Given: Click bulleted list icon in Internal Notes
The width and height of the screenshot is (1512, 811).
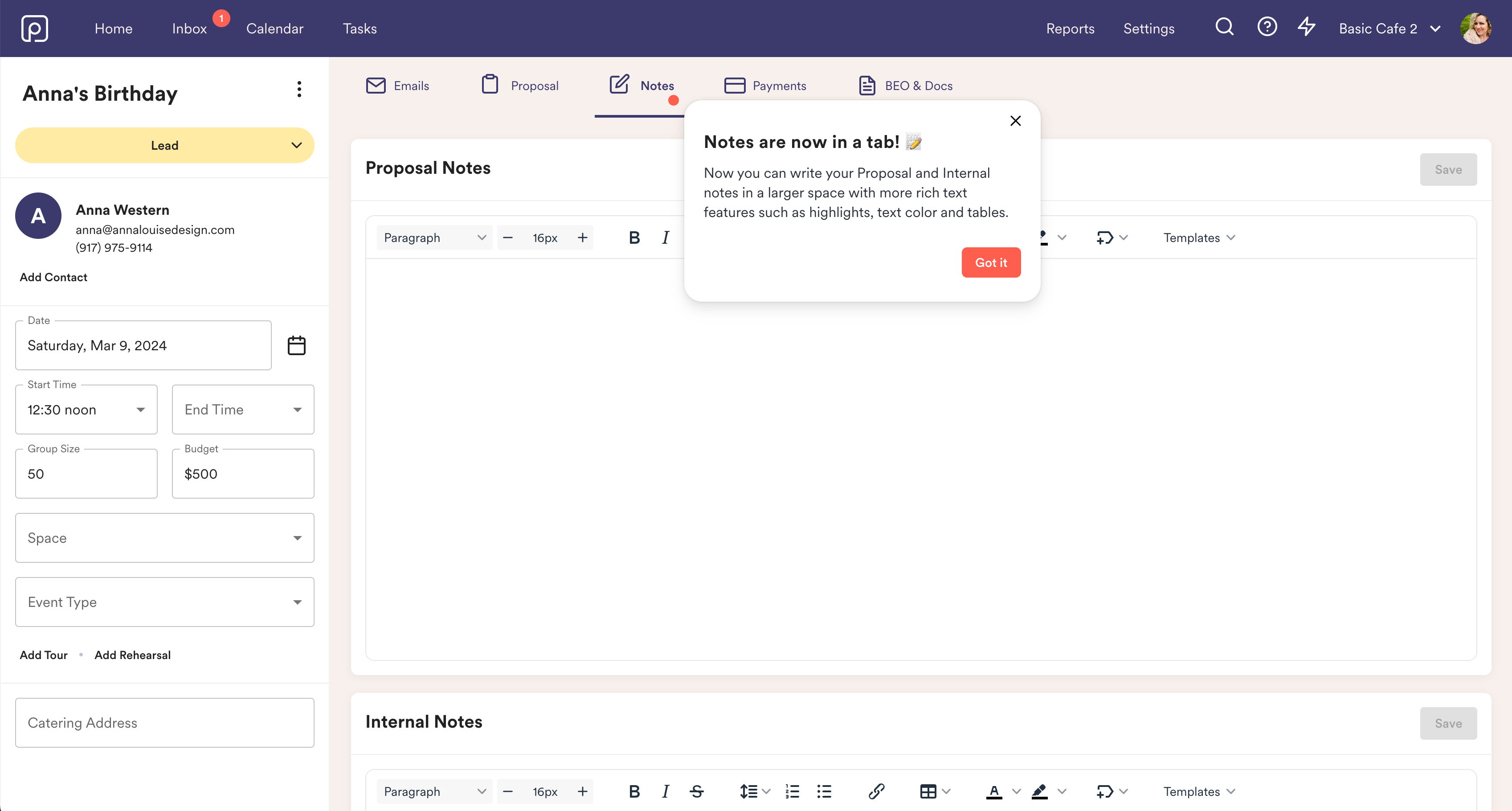Looking at the screenshot, I should (x=824, y=792).
